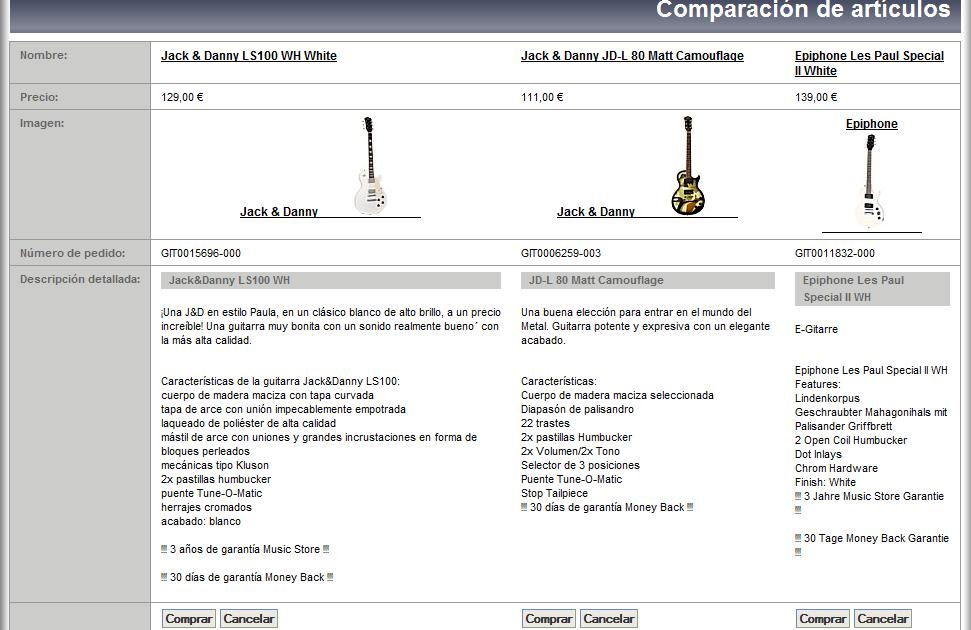Click Cancelar in the Epiphone column
Screen dimensions: 971x630
(882, 618)
